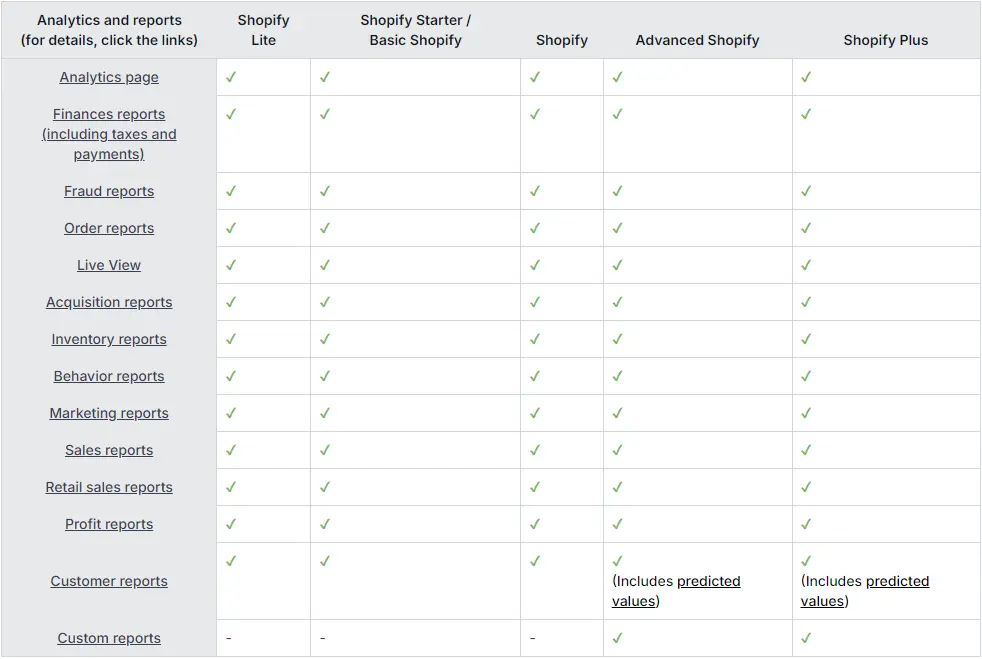Viewport: 982px width, 659px height.
Task: Click Shopify Plus checkmark for Live View
Action: pos(806,265)
